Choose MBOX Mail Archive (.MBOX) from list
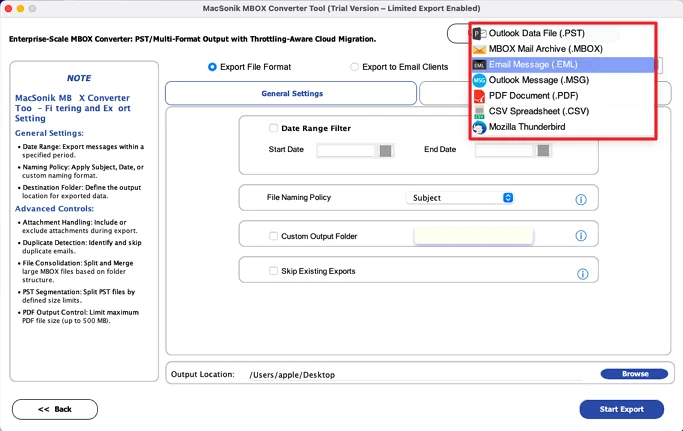This screenshot has height=431, width=683. 563,49
